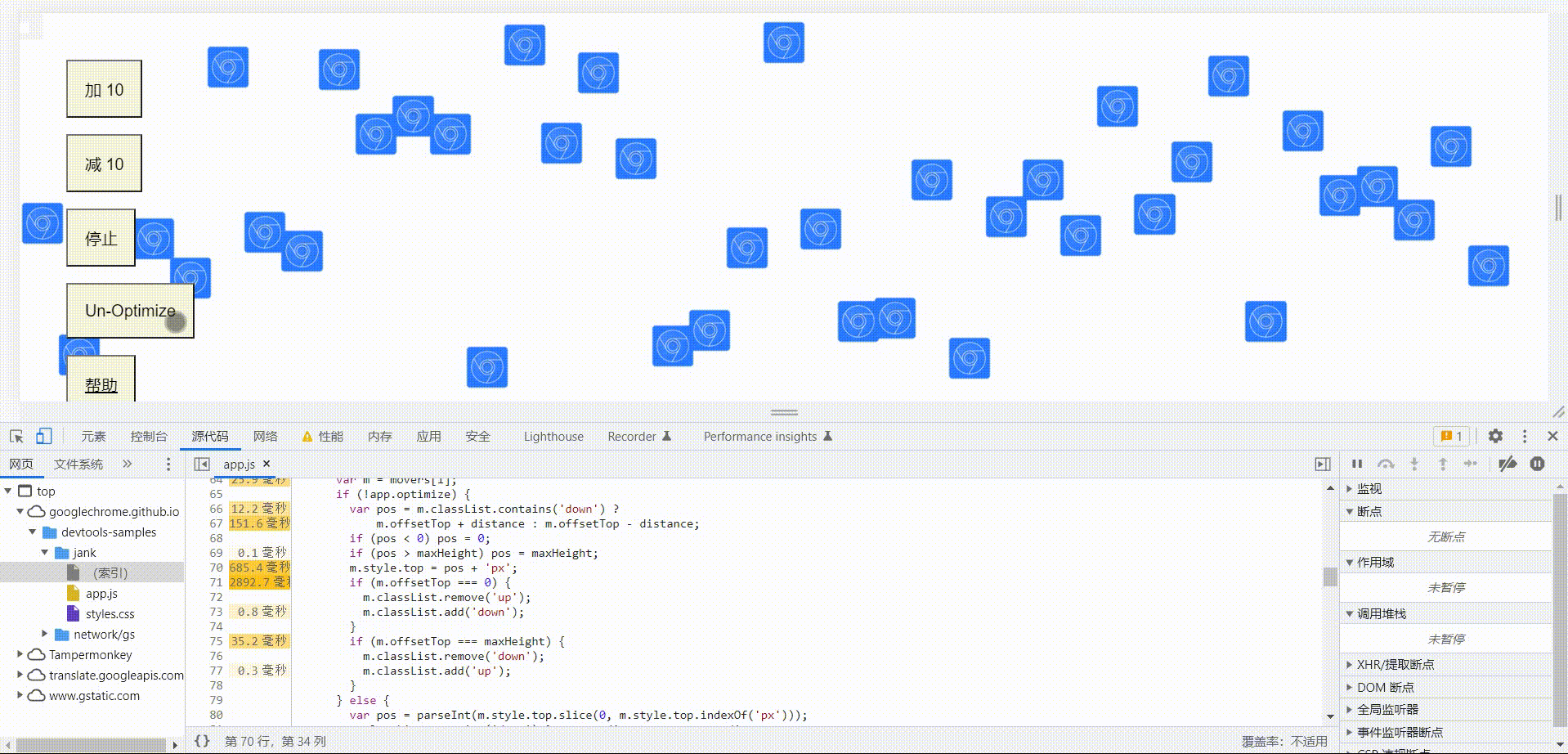This screenshot has height=754, width=1568.
Task: Switch to the 控制台 tab
Action: click(149, 437)
